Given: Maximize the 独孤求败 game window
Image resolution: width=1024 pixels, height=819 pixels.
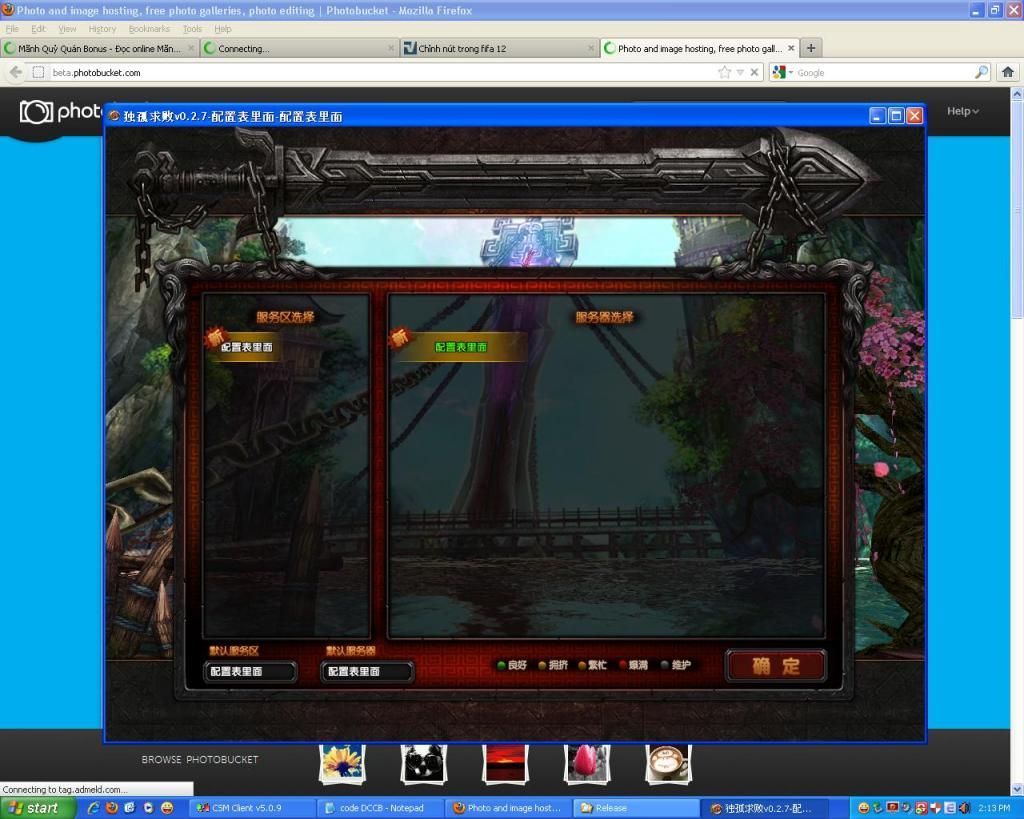Looking at the screenshot, I should 896,116.
